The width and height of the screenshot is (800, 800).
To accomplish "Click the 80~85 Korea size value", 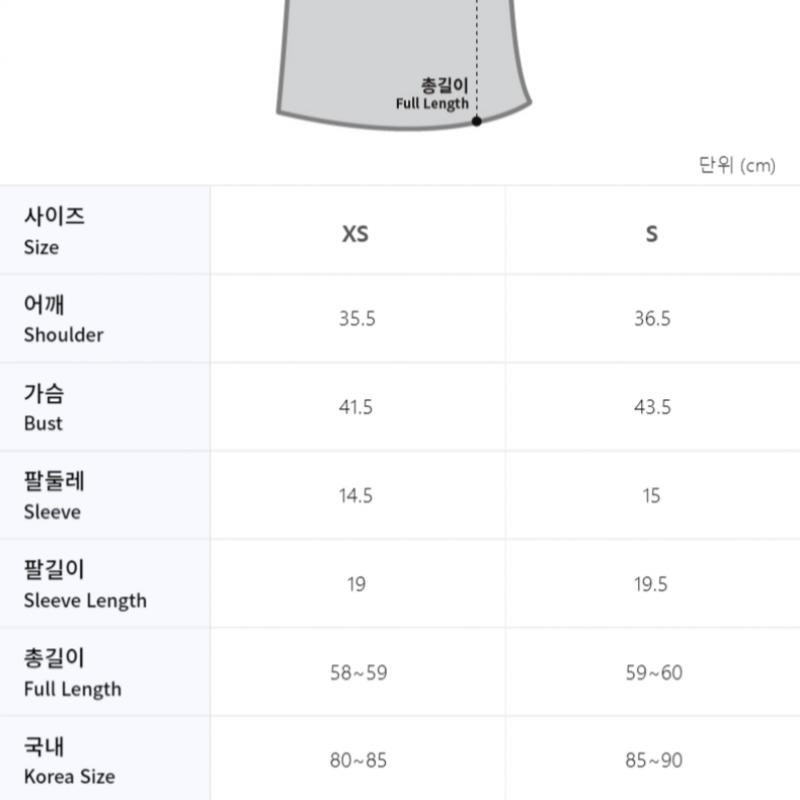I will click(358, 761).
